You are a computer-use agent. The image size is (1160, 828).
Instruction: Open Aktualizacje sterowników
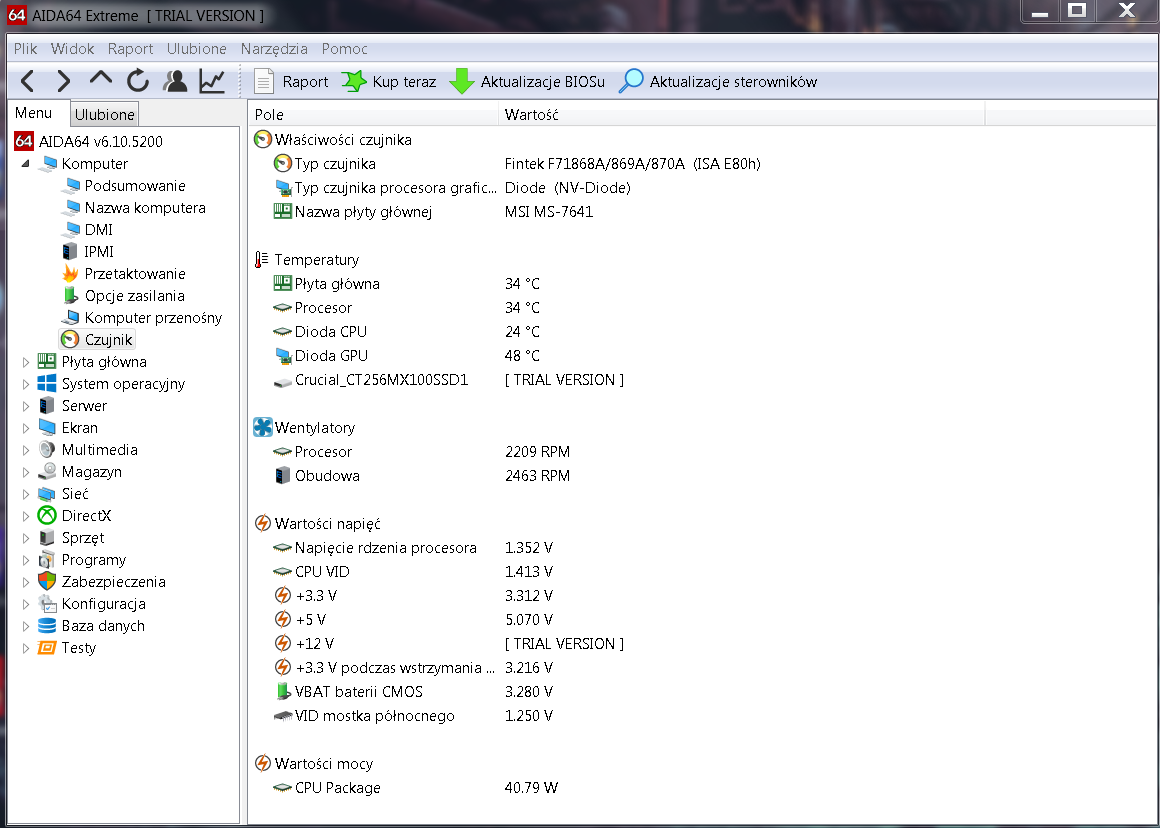[718, 81]
